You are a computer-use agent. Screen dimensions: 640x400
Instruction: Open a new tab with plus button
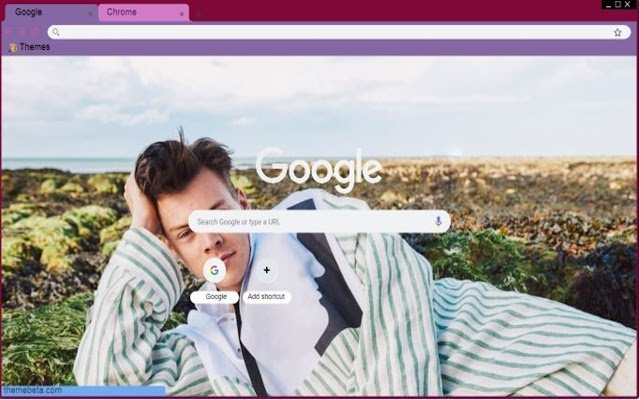tap(198, 13)
